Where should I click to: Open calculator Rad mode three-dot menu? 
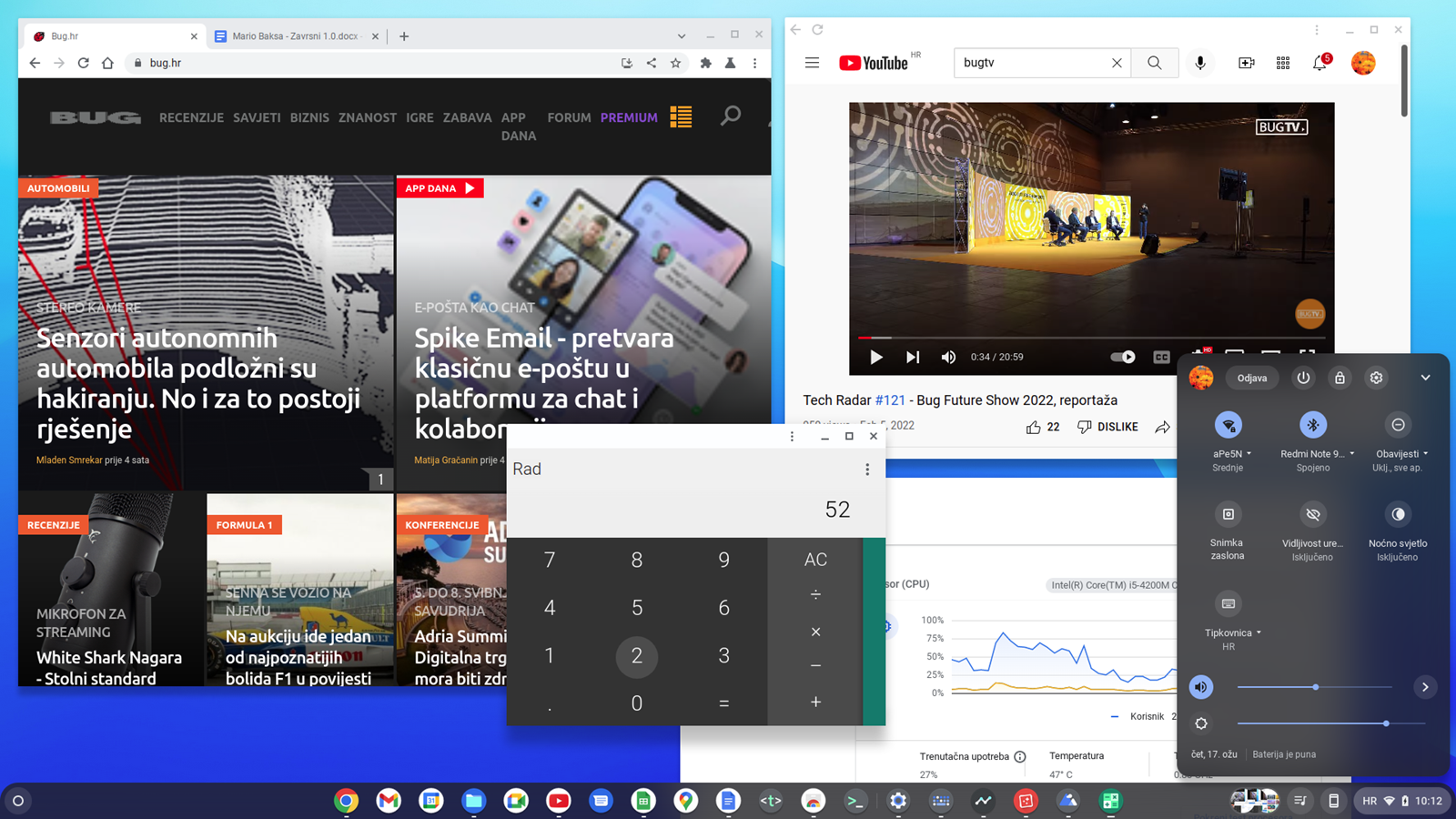[866, 469]
